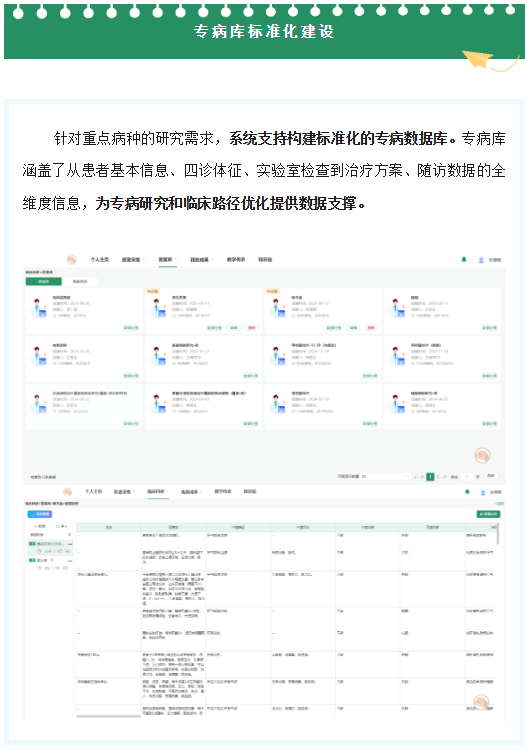Viewport: 527px width, 750px height.
Task: Click the green button above table's right edge
Action: [x=488, y=514]
